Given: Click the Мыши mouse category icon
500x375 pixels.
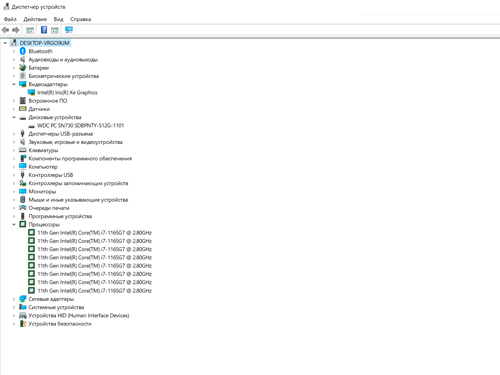Looking at the screenshot, I should coord(23,200).
